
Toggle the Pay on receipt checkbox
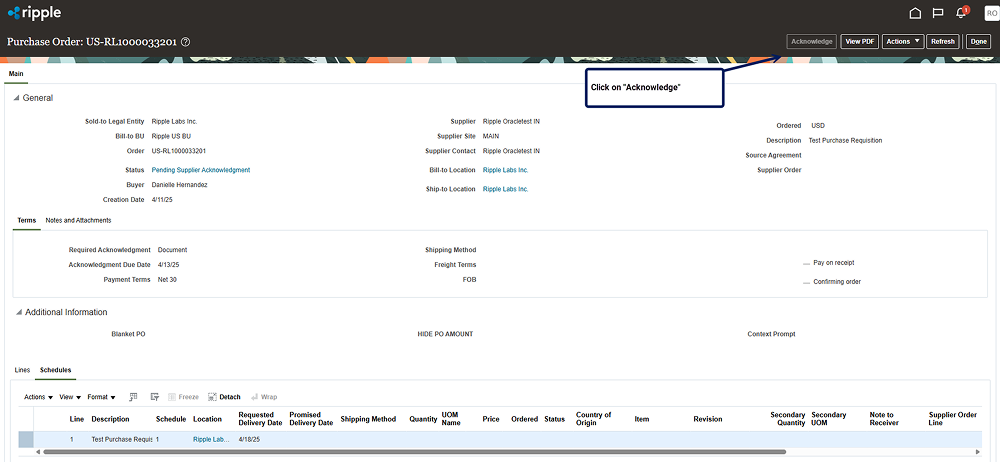[807, 263]
